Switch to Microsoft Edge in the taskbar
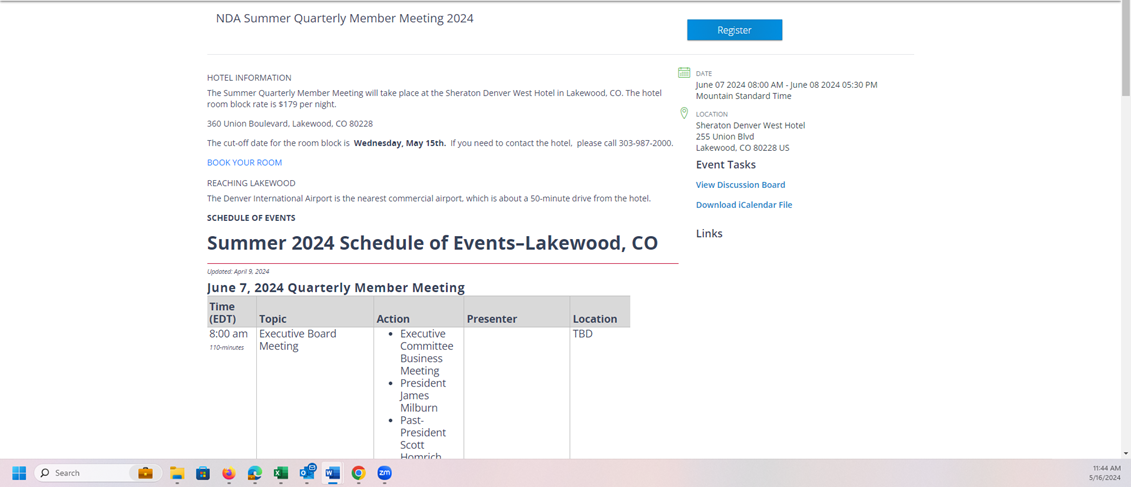 [x=255, y=473]
